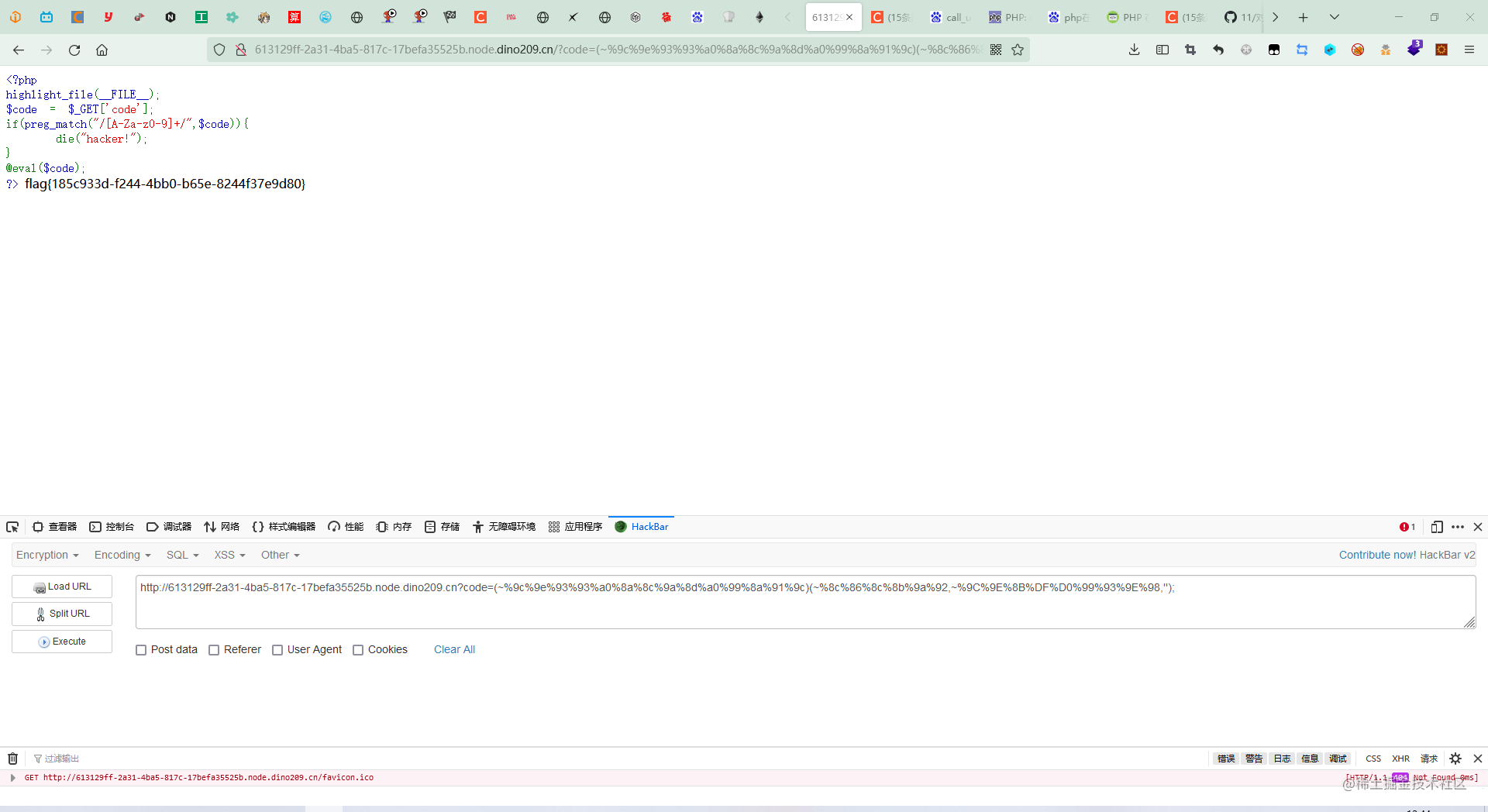Toggle the CSS console filter
Viewport: 1488px width, 812px height.
point(1373,759)
